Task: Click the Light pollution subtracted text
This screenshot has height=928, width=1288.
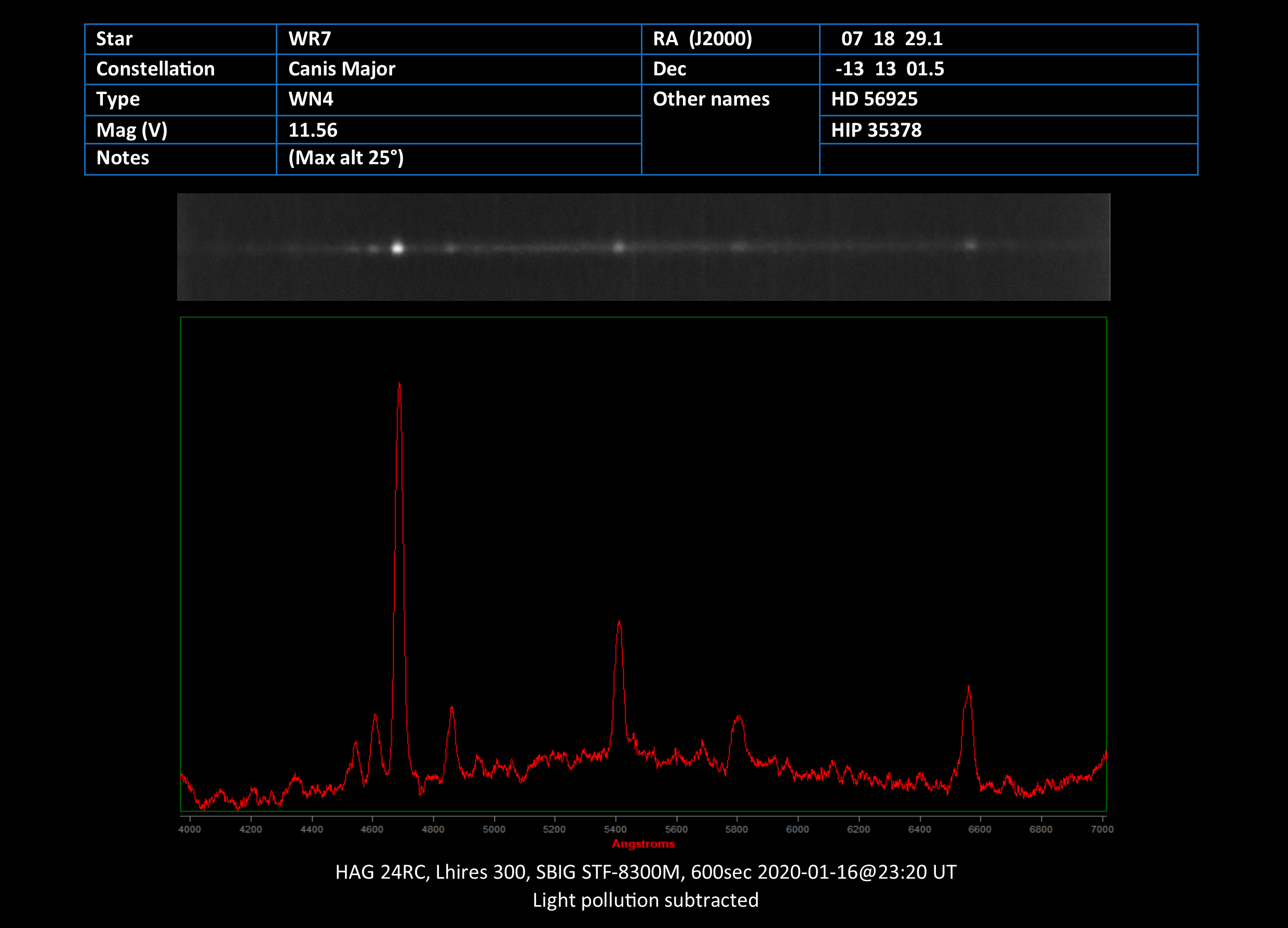Action: pos(645,900)
